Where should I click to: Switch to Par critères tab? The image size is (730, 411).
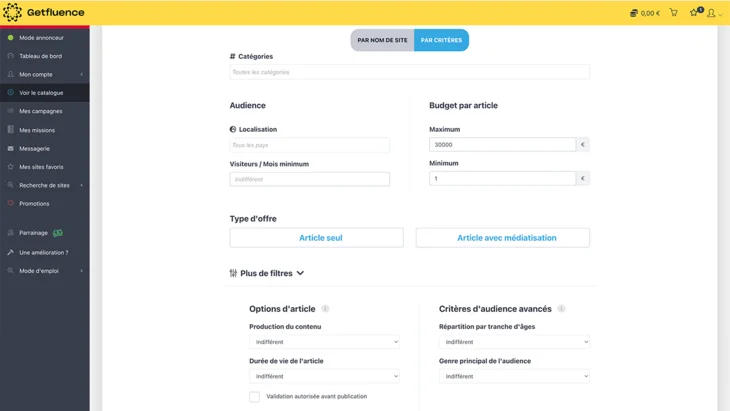point(441,40)
